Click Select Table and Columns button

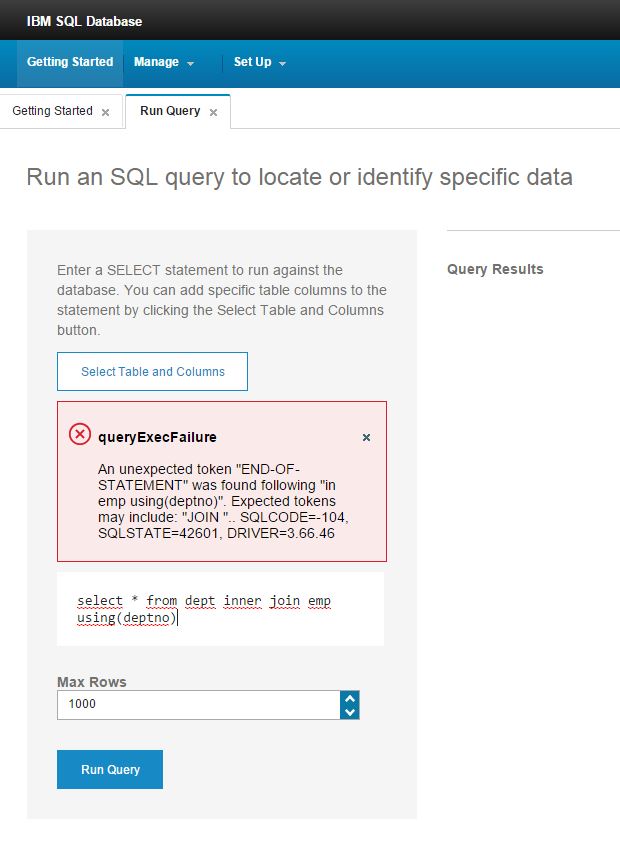(152, 372)
